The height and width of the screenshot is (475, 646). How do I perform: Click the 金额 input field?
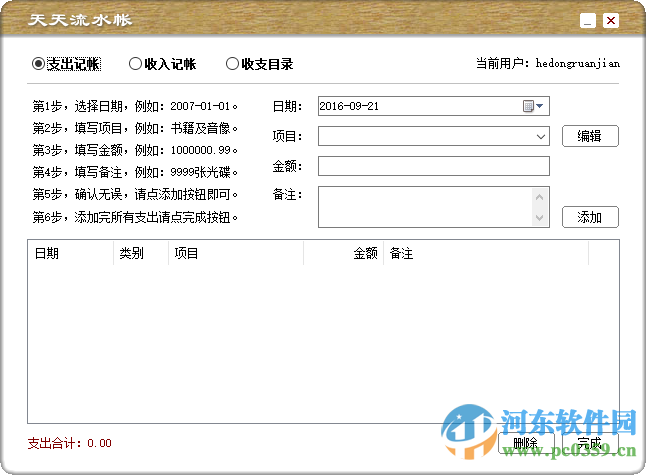pyautogui.click(x=433, y=166)
